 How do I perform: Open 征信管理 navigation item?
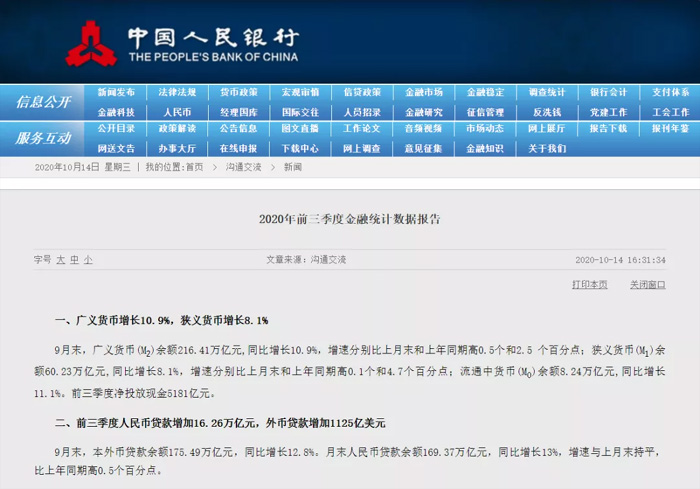485,112
